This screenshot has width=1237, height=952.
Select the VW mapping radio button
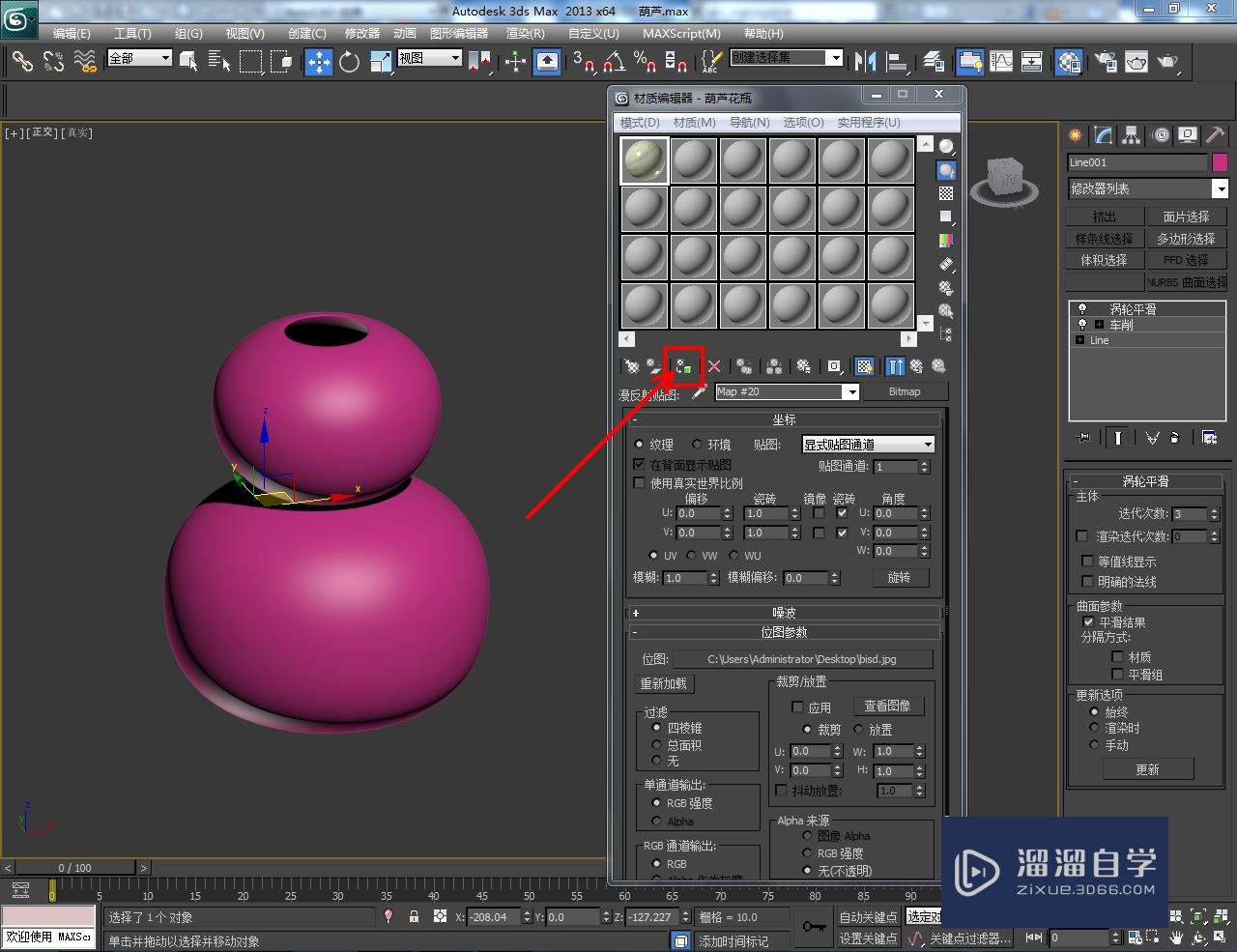[x=691, y=556]
